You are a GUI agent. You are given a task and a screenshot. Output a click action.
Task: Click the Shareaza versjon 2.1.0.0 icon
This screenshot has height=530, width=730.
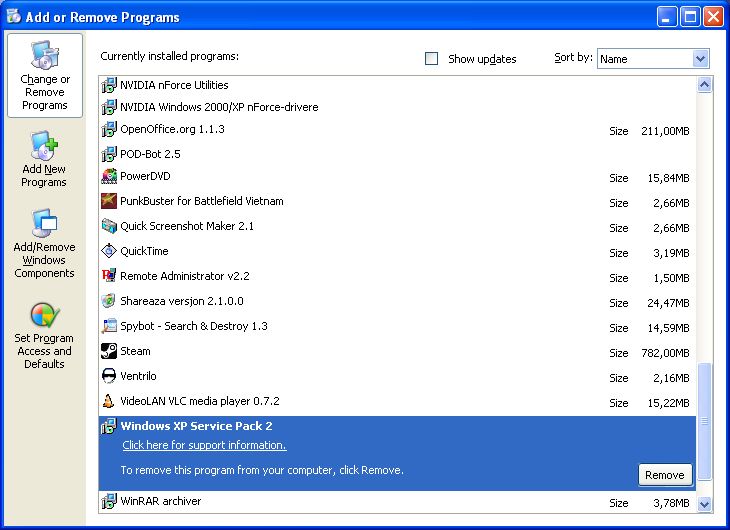(109, 301)
